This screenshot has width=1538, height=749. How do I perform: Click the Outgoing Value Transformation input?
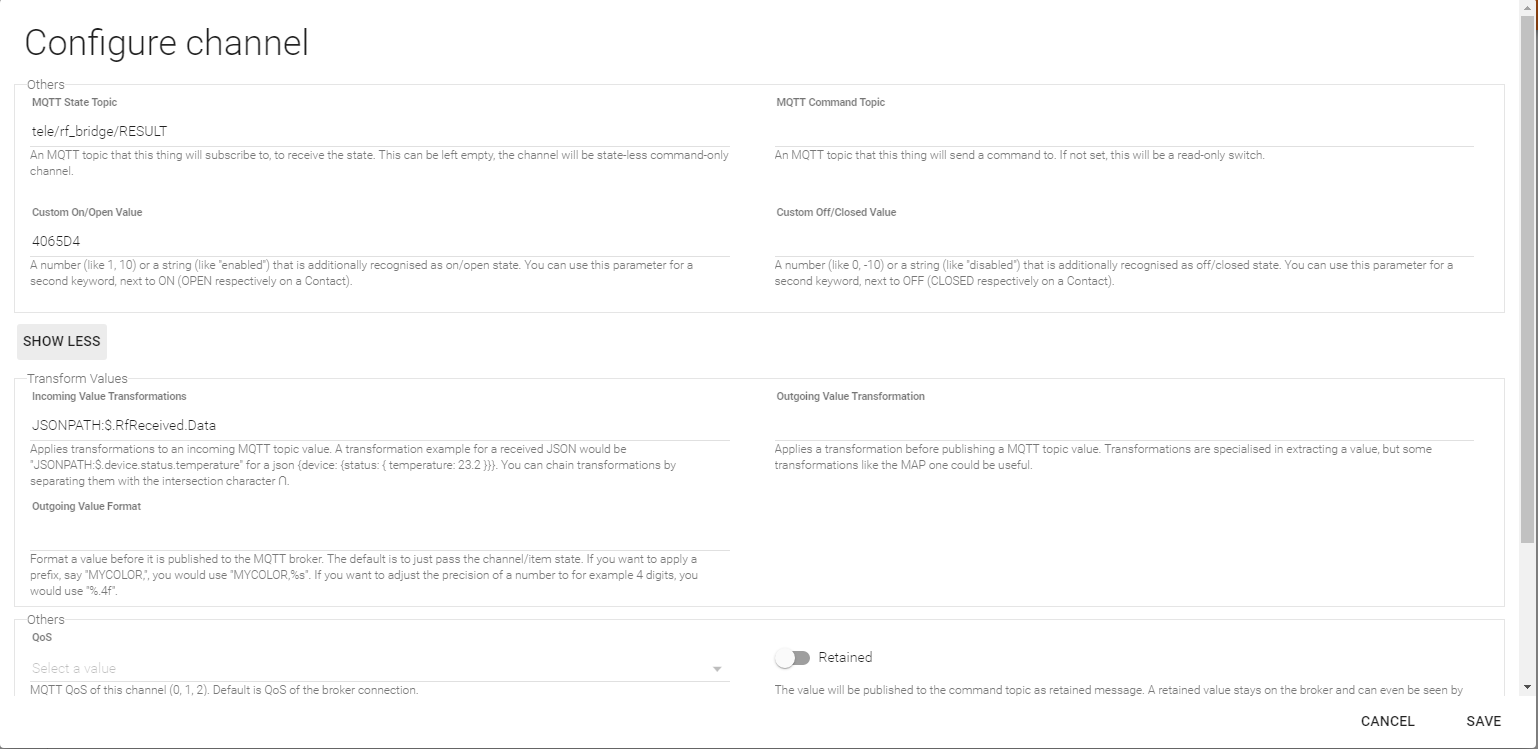coord(1124,425)
